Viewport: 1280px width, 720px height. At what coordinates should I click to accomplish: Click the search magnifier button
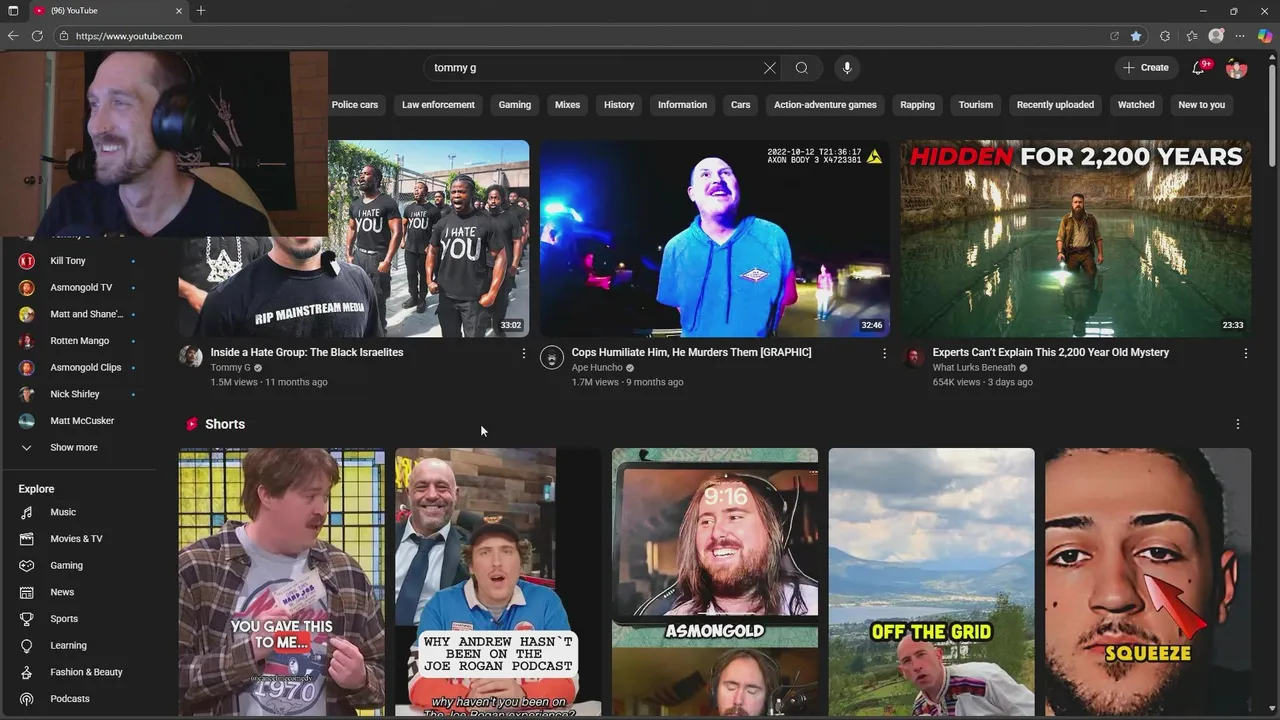point(801,68)
